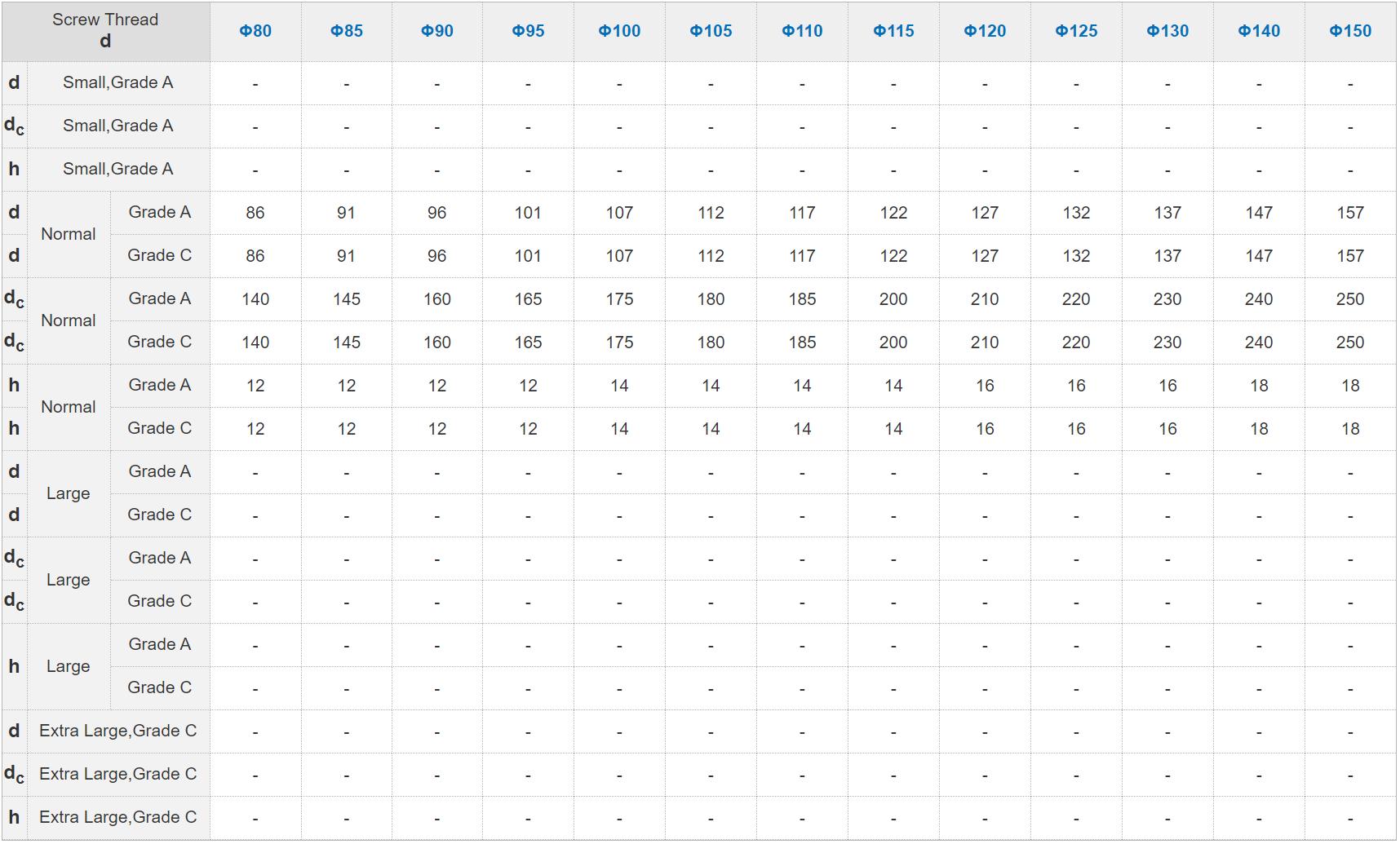1400x844 pixels.
Task: Click the d Normal Grade A value under Φ80
Action: pyautogui.click(x=255, y=213)
